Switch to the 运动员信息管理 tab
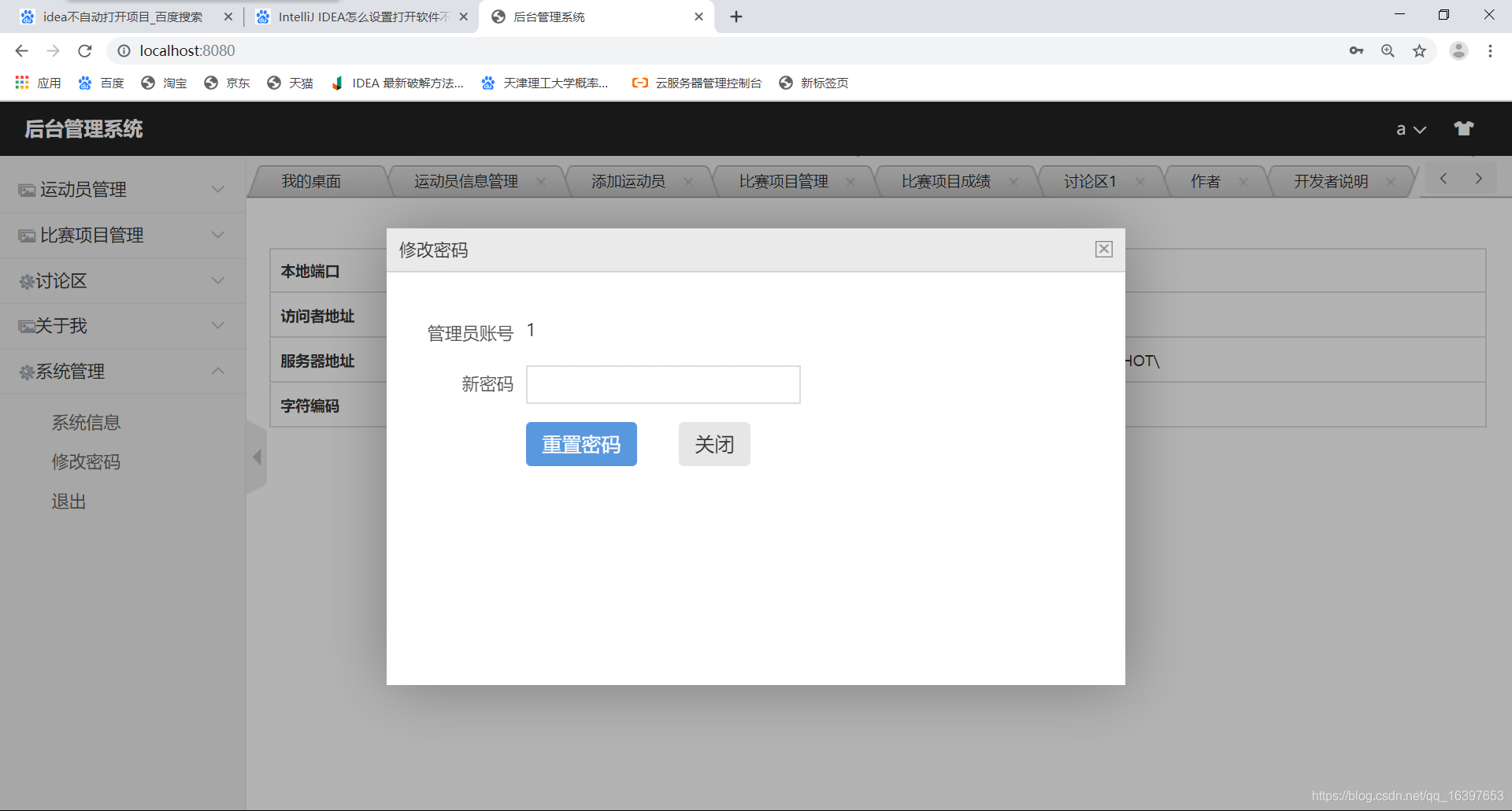Image resolution: width=1512 pixels, height=811 pixels. point(466,181)
